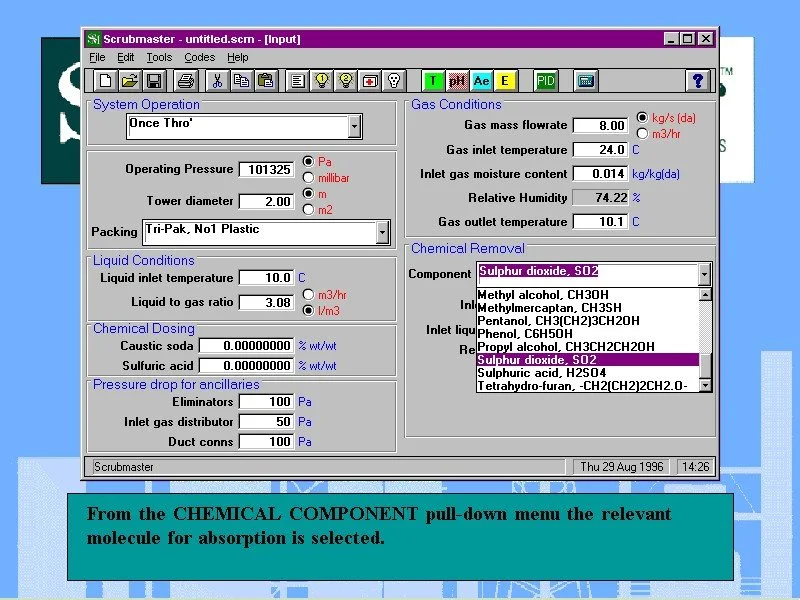Image resolution: width=800 pixels, height=600 pixels.
Task: Click the Duct conns pressure field
Action: 266,441
